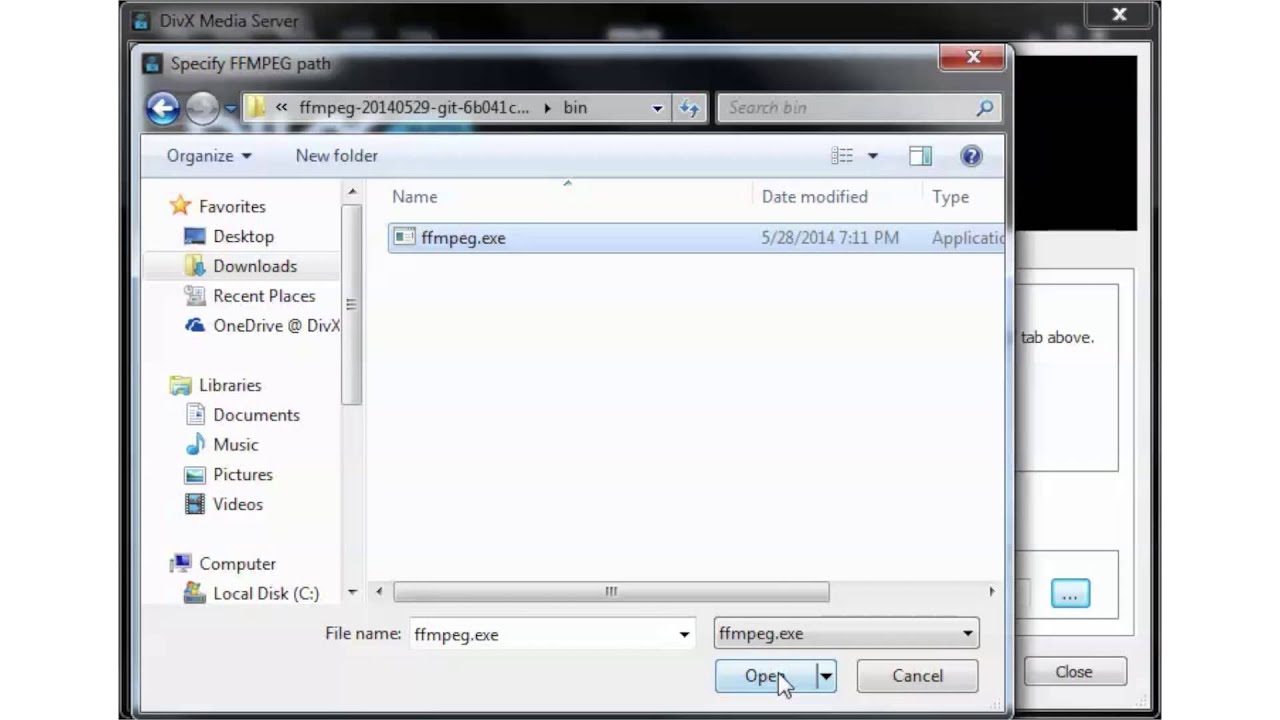
Task: Click the change view icon
Action: coord(842,156)
